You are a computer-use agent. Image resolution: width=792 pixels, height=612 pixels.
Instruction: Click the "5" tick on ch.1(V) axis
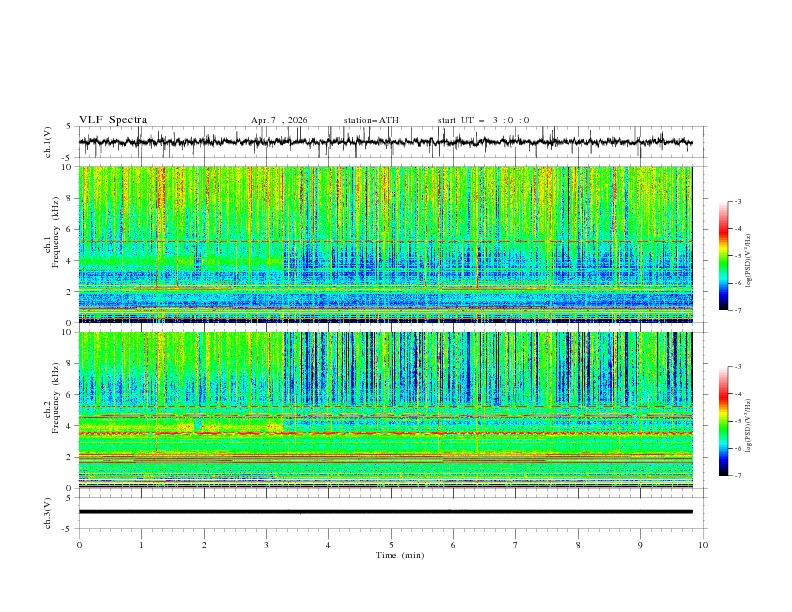coord(69,127)
